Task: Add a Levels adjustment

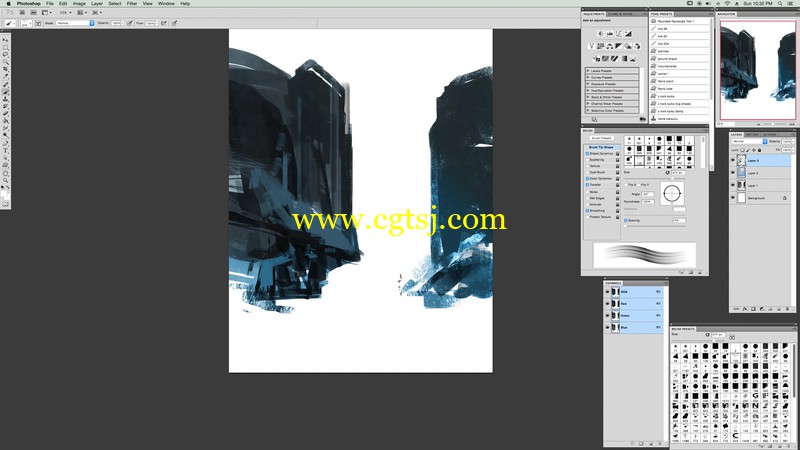Action: tap(610, 34)
